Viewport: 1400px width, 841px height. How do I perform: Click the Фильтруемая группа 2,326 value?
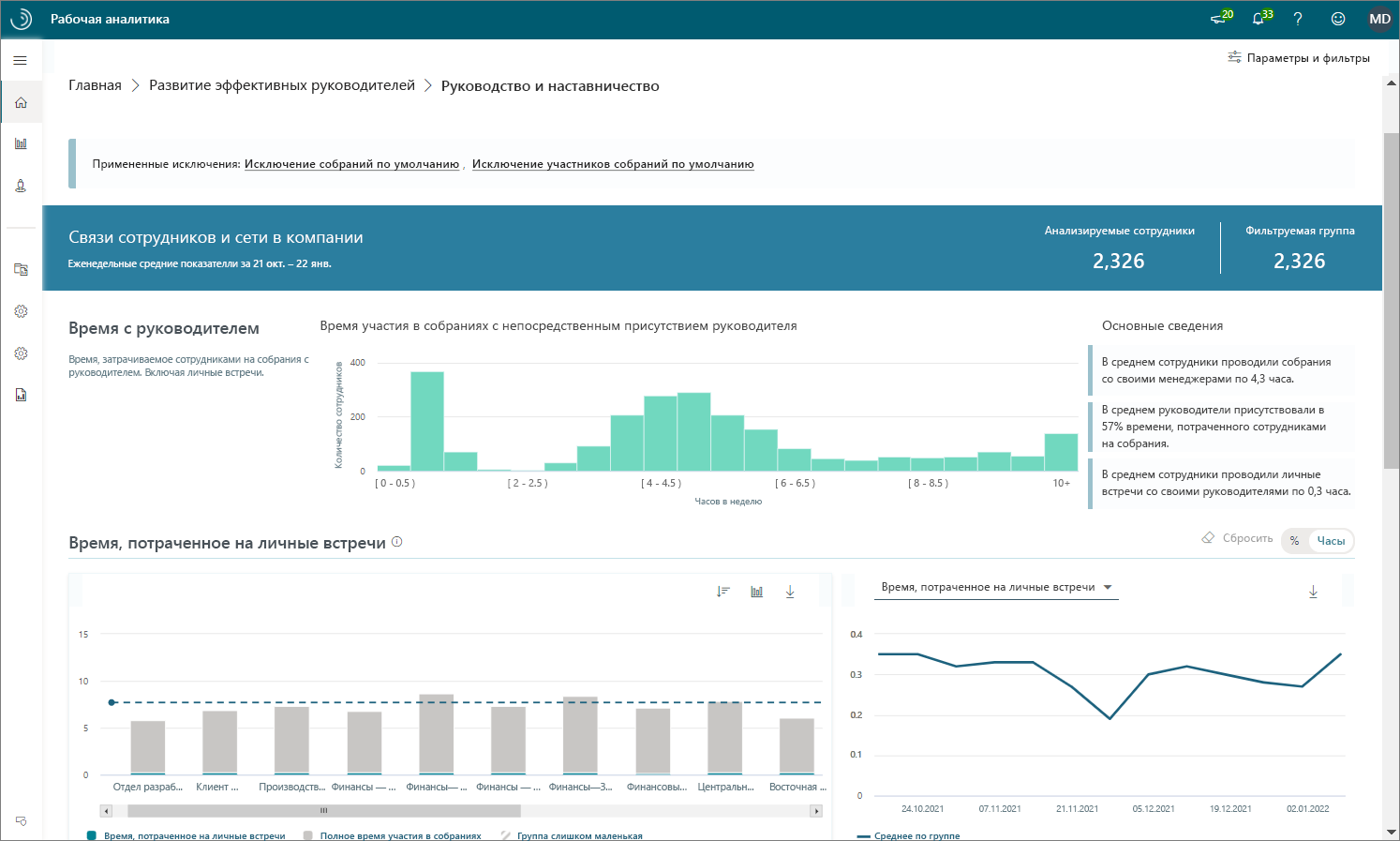(1300, 261)
